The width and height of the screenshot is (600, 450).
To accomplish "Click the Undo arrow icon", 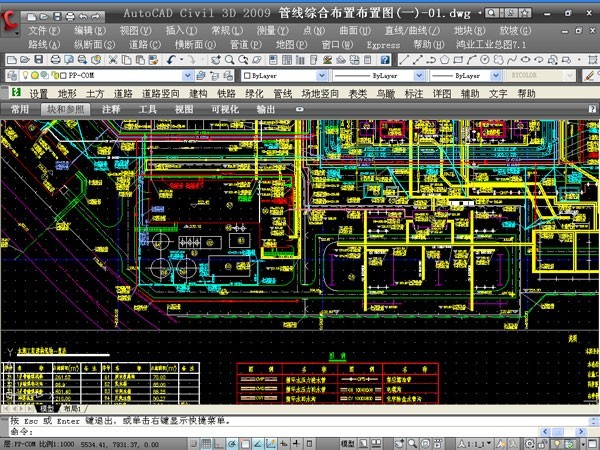I will click(x=172, y=61).
